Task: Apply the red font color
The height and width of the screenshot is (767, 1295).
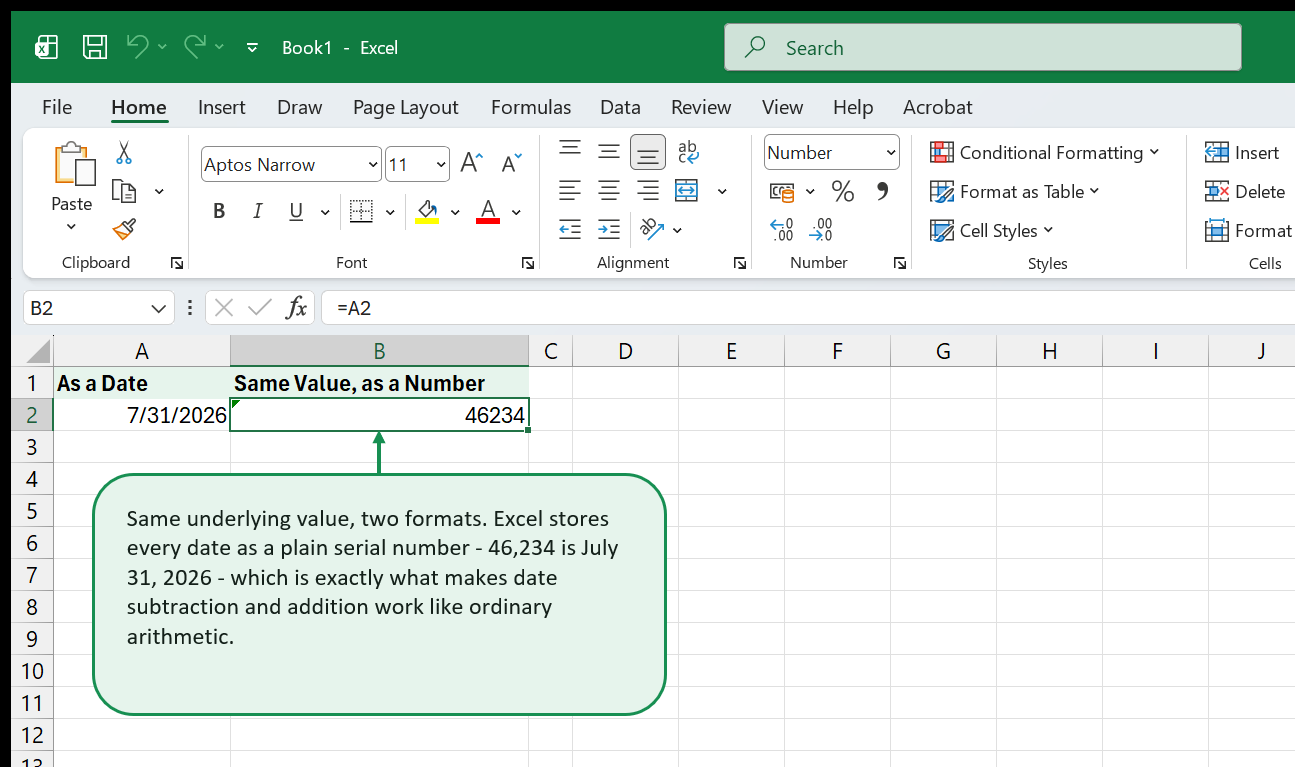Action: pos(488,211)
